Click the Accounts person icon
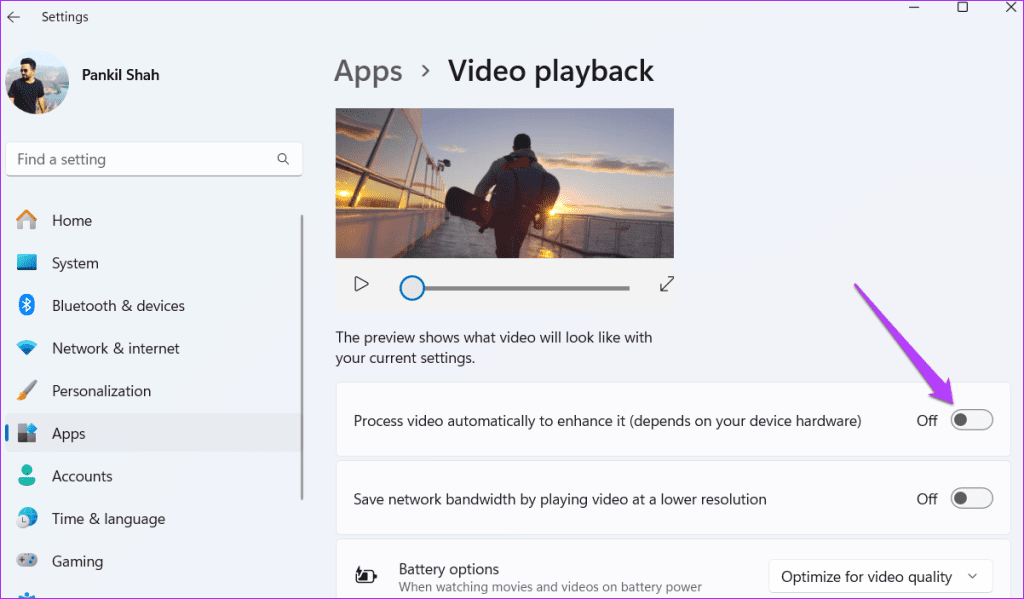The height and width of the screenshot is (599, 1024). point(27,476)
